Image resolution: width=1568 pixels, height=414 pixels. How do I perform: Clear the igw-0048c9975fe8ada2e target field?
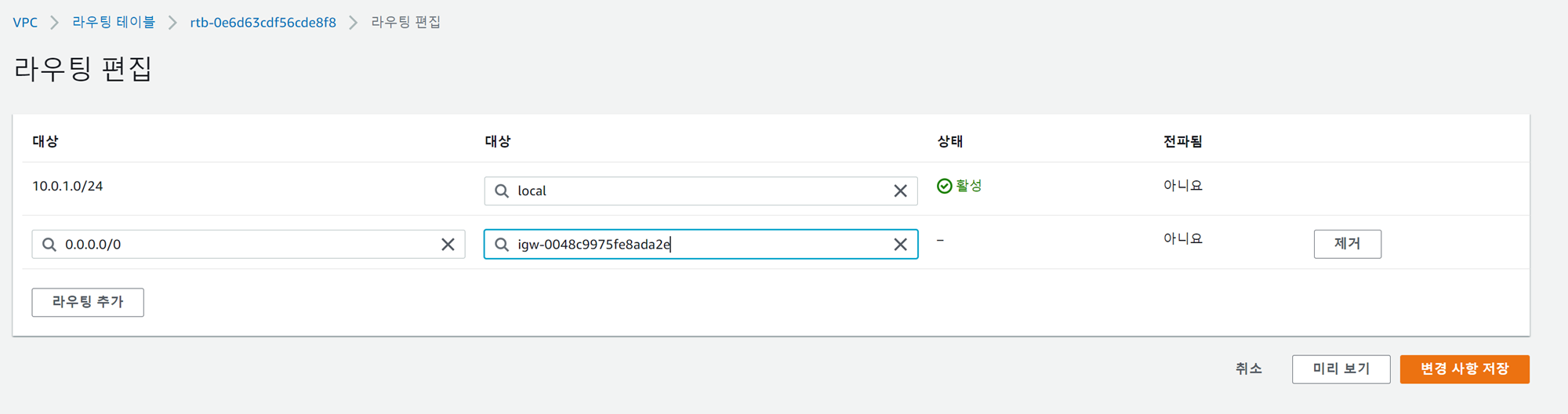point(900,245)
